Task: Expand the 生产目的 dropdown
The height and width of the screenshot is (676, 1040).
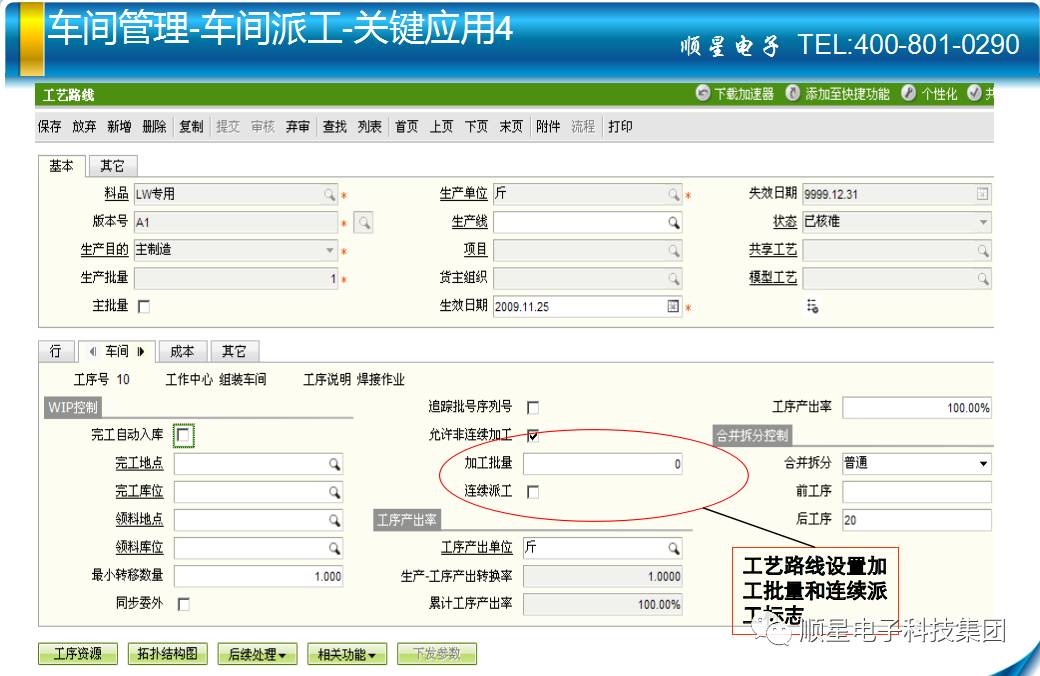Action: click(330, 250)
